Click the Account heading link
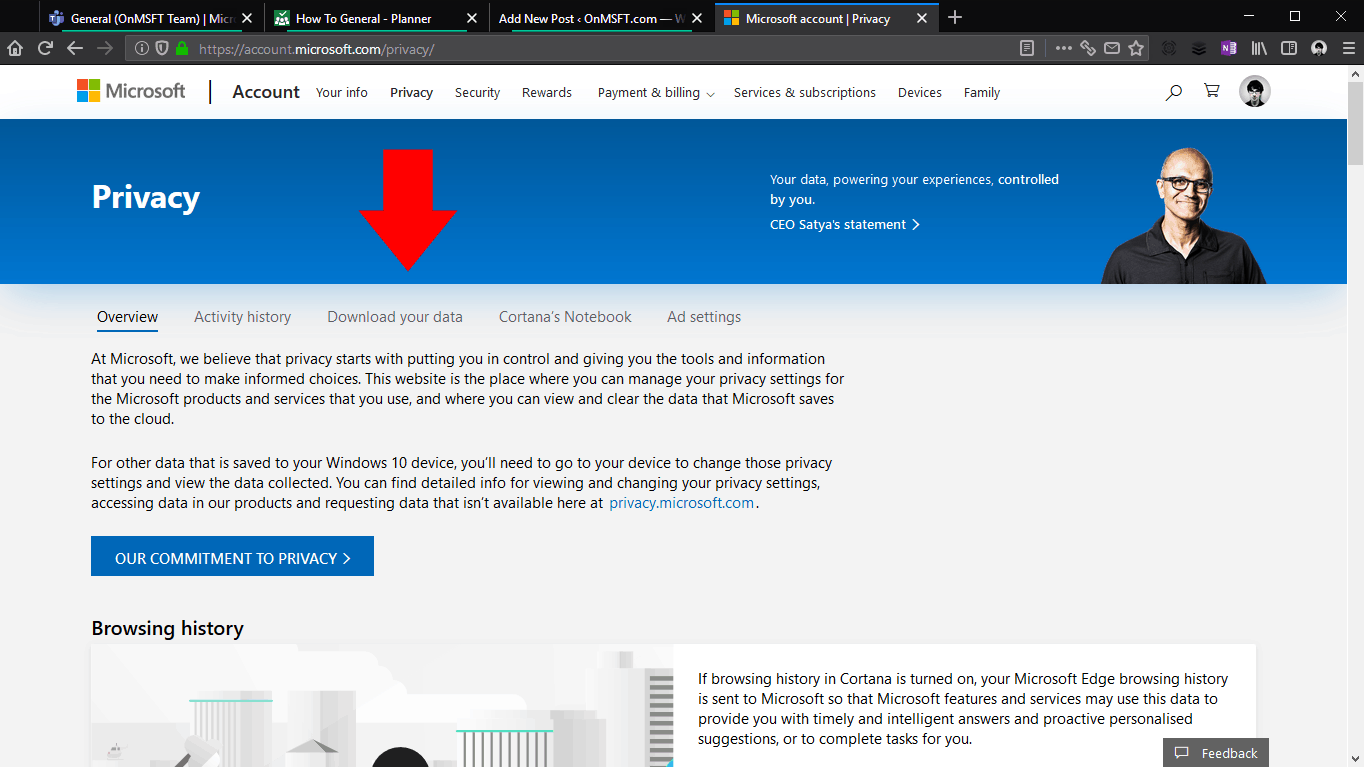 (266, 92)
